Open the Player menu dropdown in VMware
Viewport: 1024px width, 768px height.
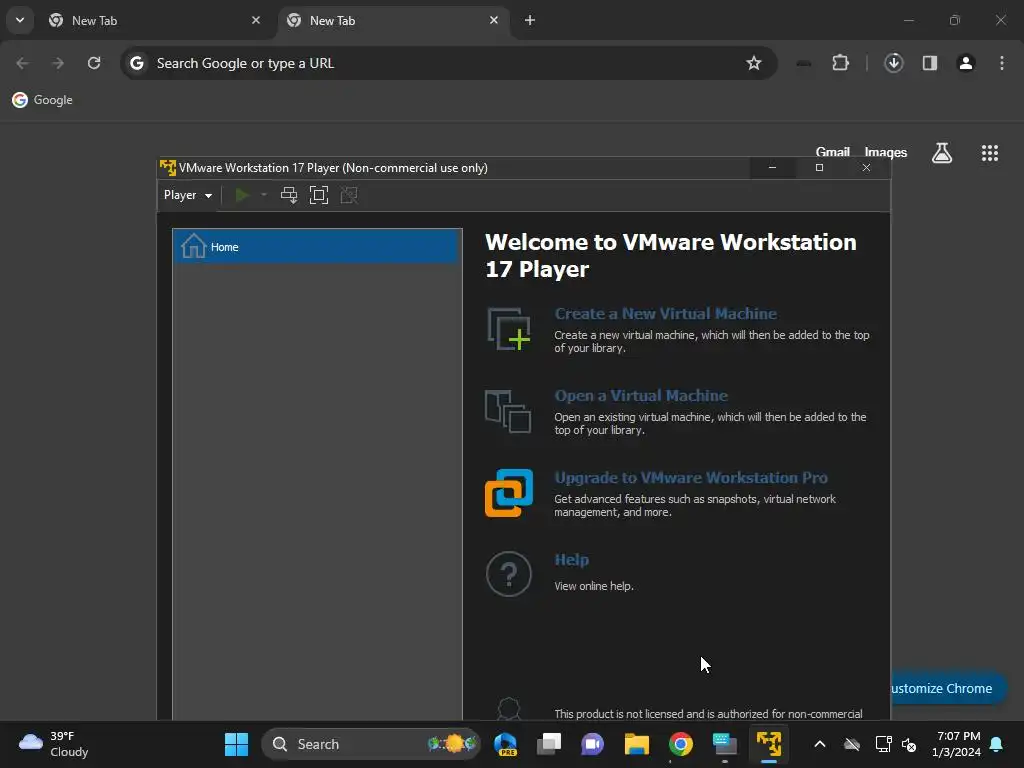(187, 195)
